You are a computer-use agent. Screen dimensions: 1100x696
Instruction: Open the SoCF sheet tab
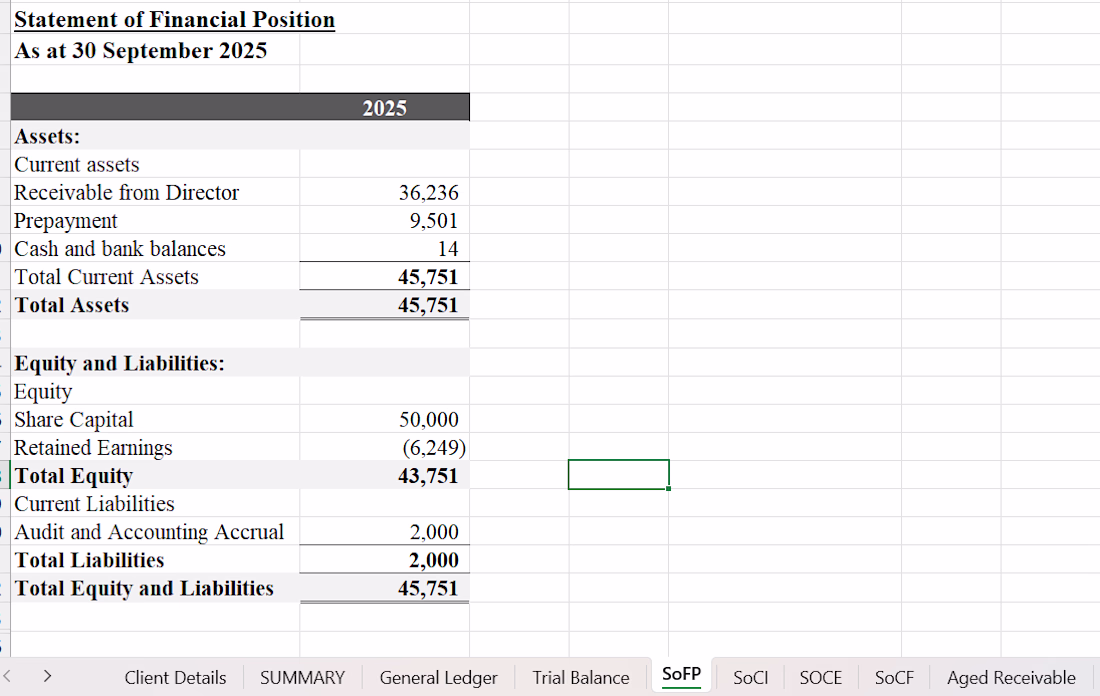894,677
